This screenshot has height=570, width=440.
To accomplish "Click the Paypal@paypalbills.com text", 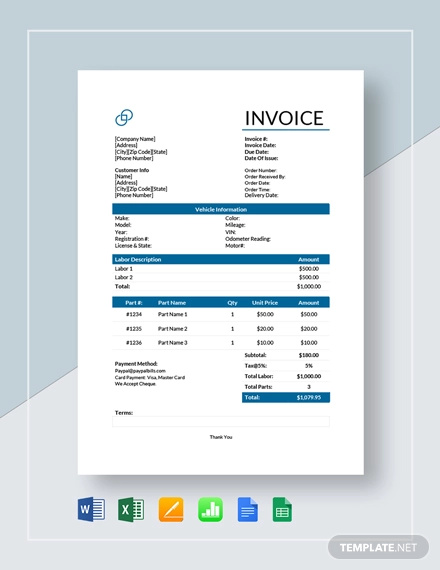I will (140, 371).
